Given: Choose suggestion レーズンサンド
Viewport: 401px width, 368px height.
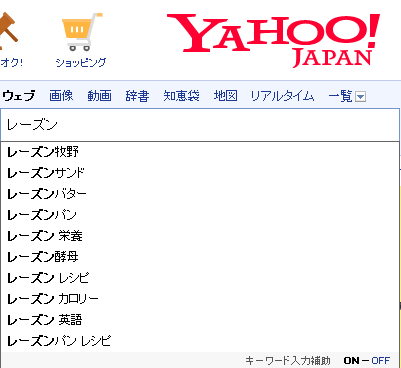Looking at the screenshot, I should 200,173.
